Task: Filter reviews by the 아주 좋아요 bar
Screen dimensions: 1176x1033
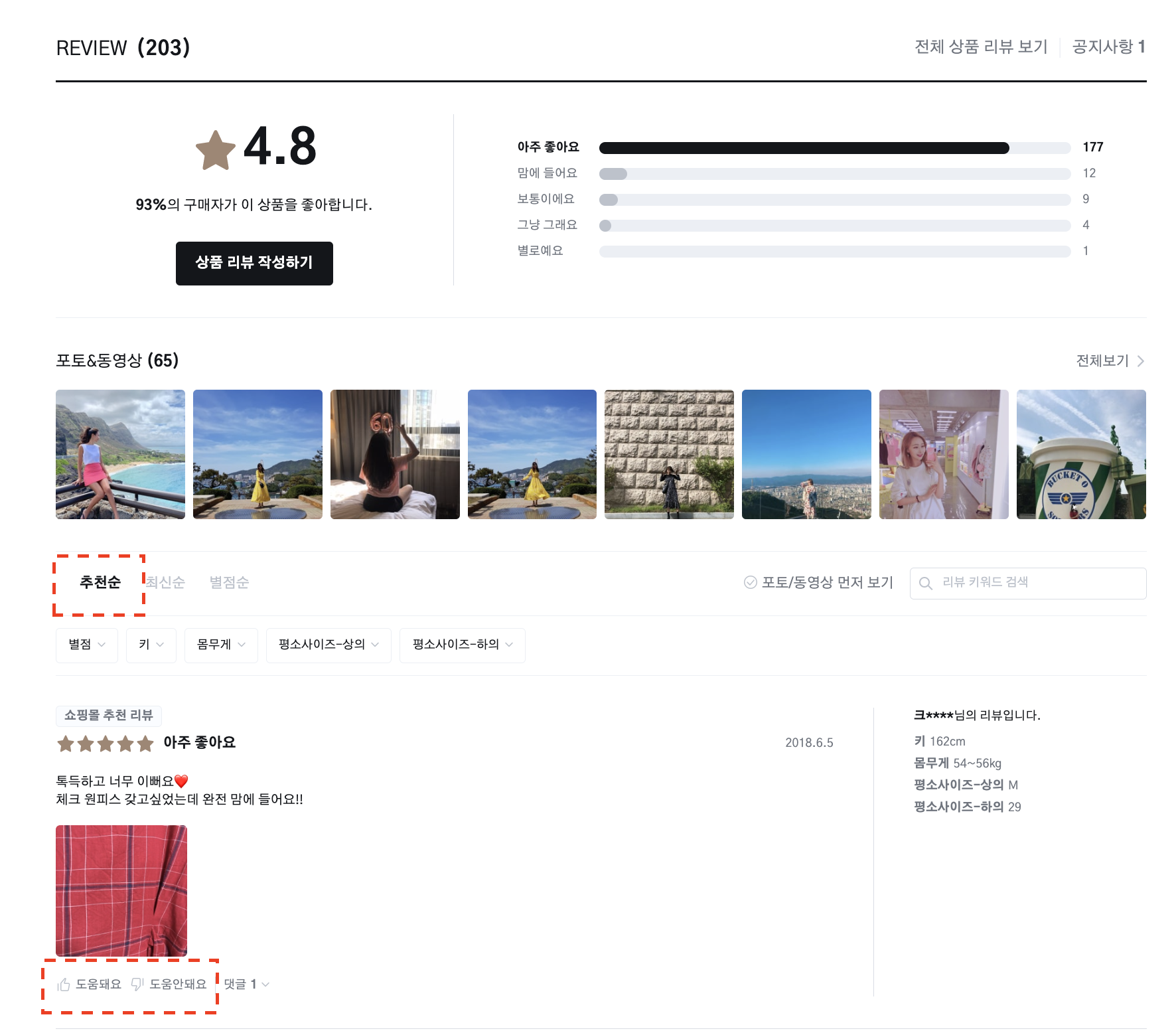Action: click(835, 148)
